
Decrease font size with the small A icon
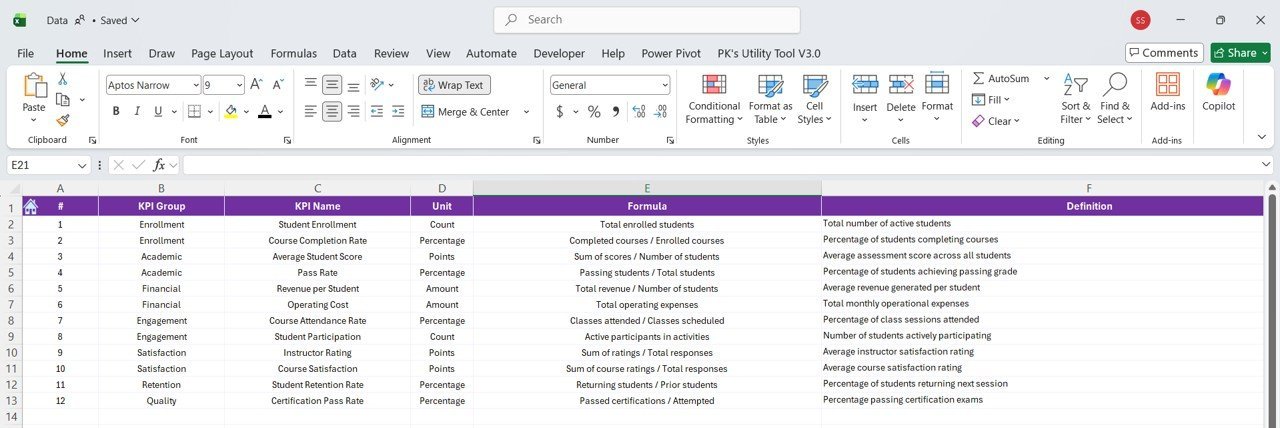pyautogui.click(x=277, y=85)
